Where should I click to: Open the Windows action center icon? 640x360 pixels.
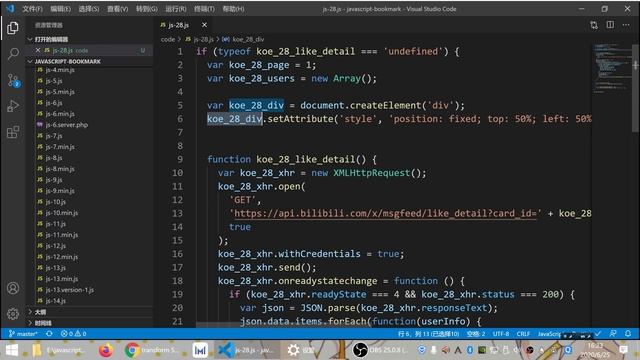[623, 350]
